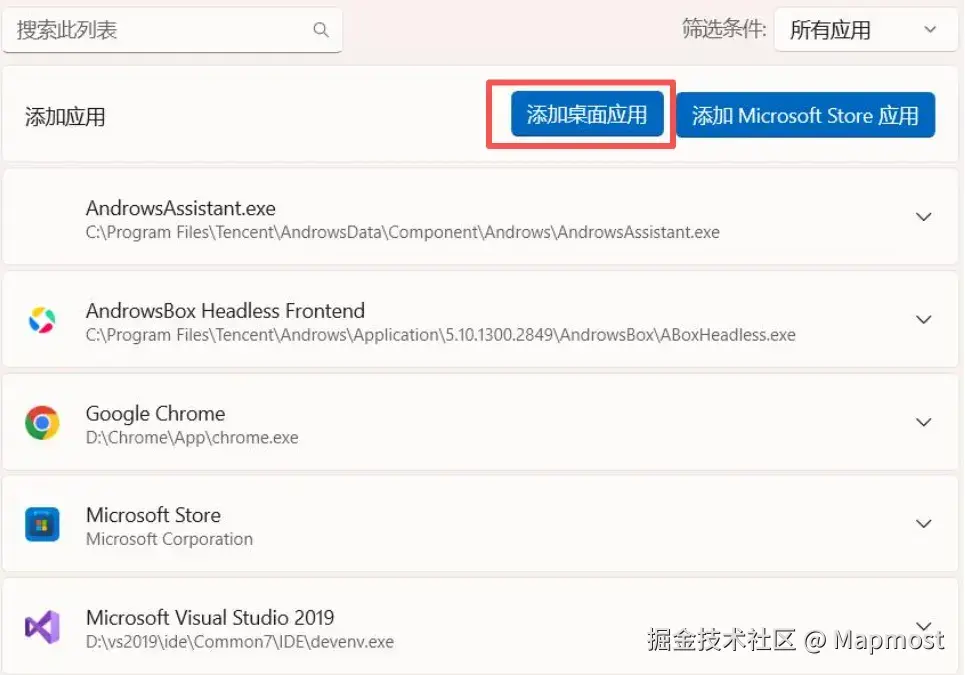Click the ABoxHeadless.exe file path text
This screenshot has width=965, height=675.
[x=441, y=335]
